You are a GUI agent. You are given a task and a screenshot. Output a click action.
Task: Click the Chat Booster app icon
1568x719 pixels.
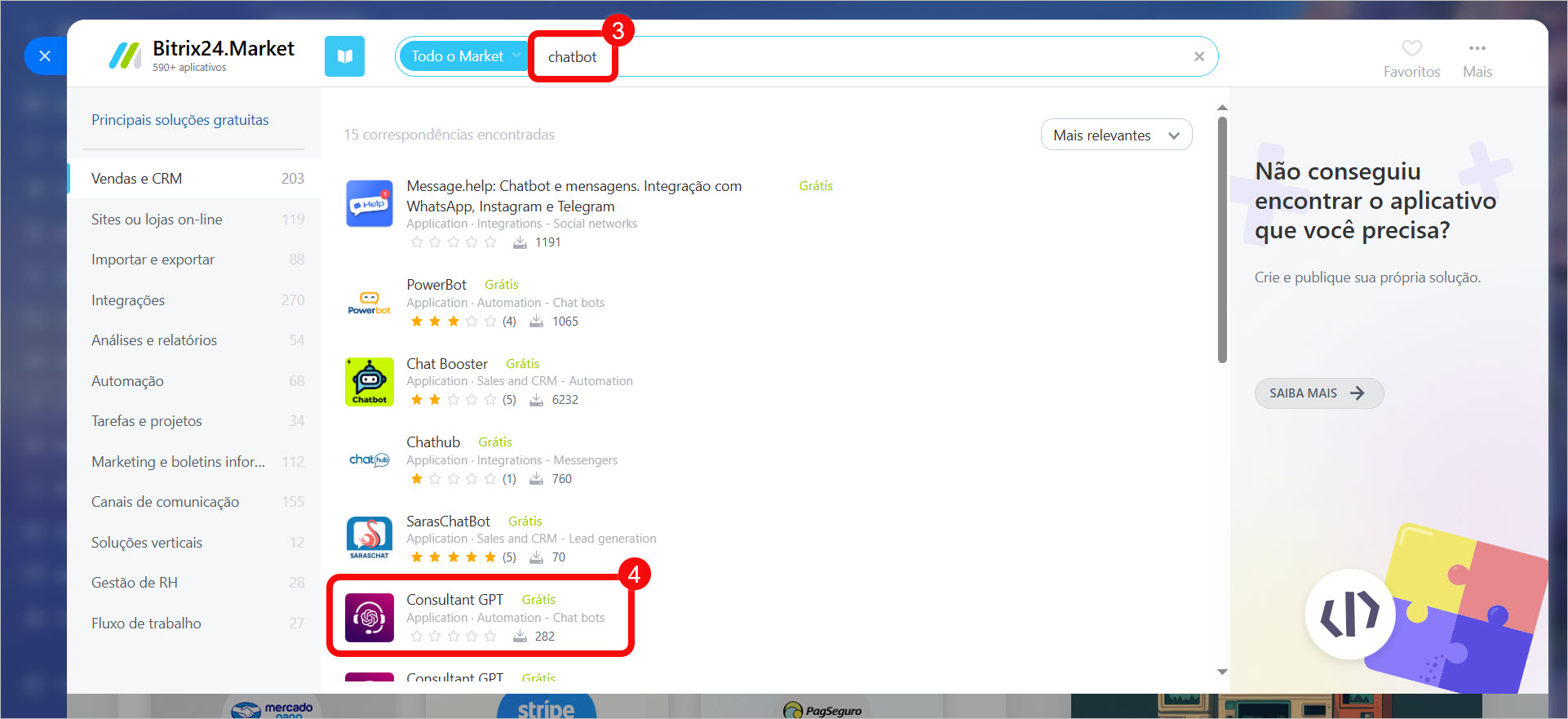pyautogui.click(x=370, y=382)
